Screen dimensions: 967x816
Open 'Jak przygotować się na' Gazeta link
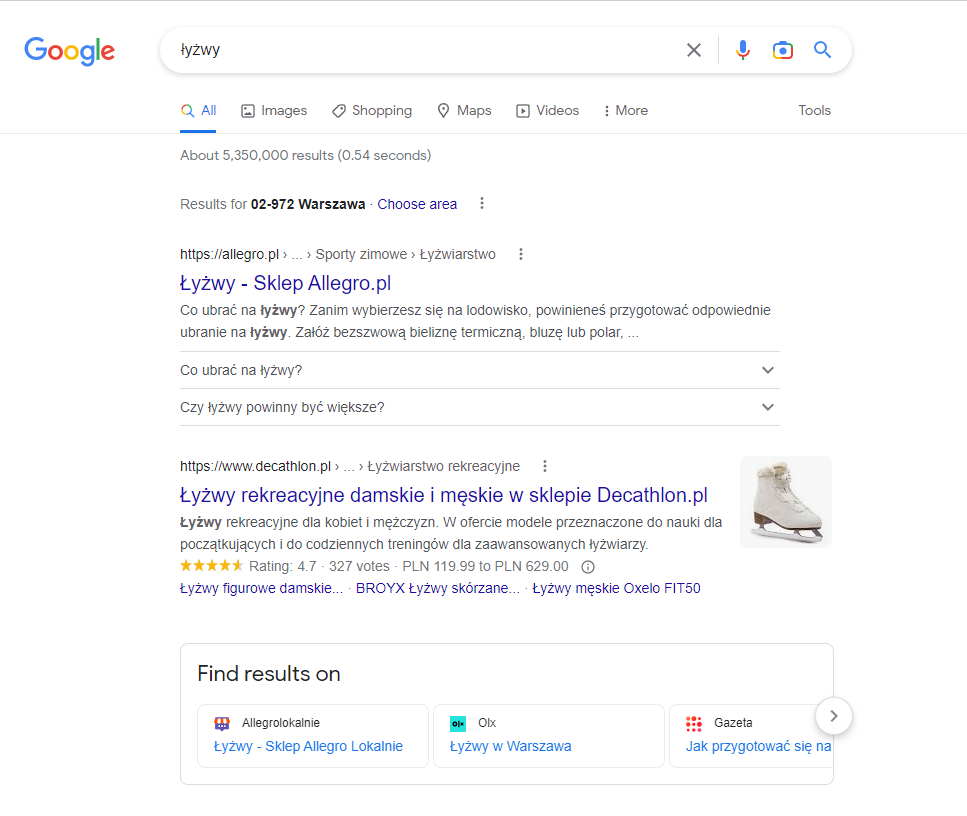759,746
